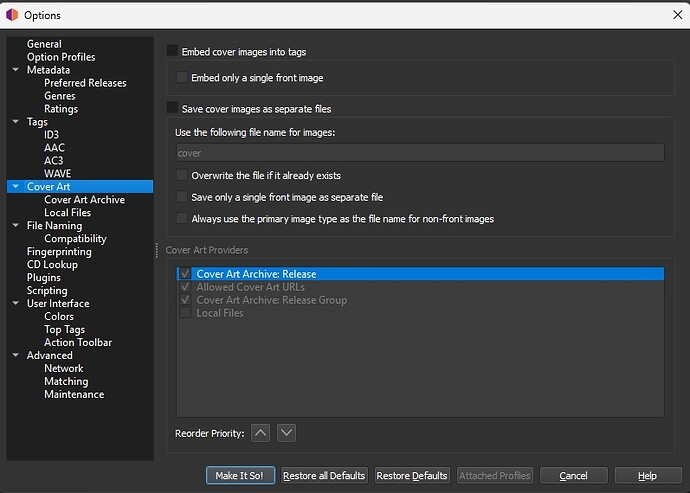Toggle Overwrite the file if it already exists
690x493 pixels.
[182, 175]
